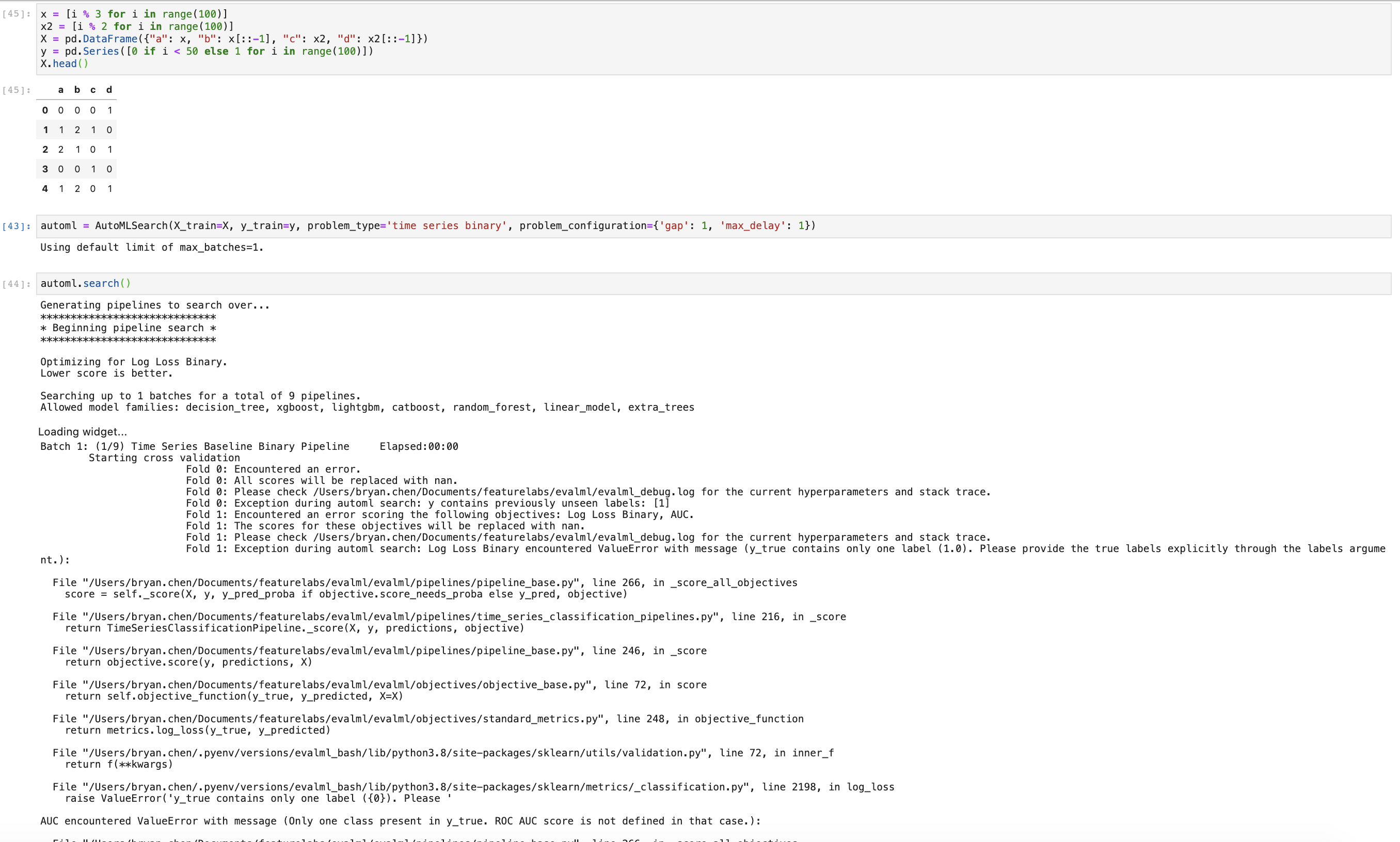Click row index 4 in the DataFrame table
This screenshot has width=1400, height=842.
(45, 188)
